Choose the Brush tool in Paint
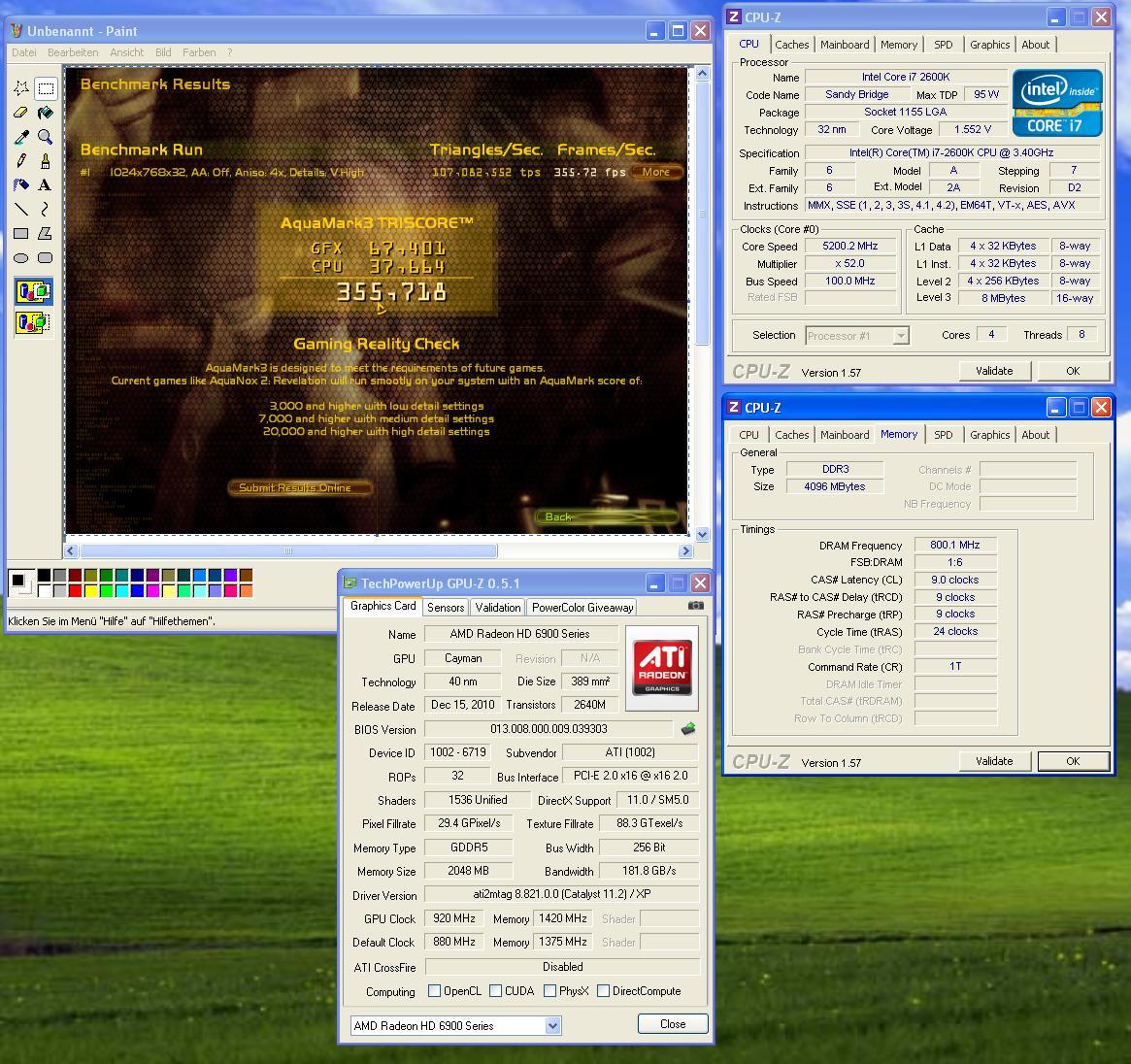Viewport: 1131px width, 1064px height. (x=46, y=161)
